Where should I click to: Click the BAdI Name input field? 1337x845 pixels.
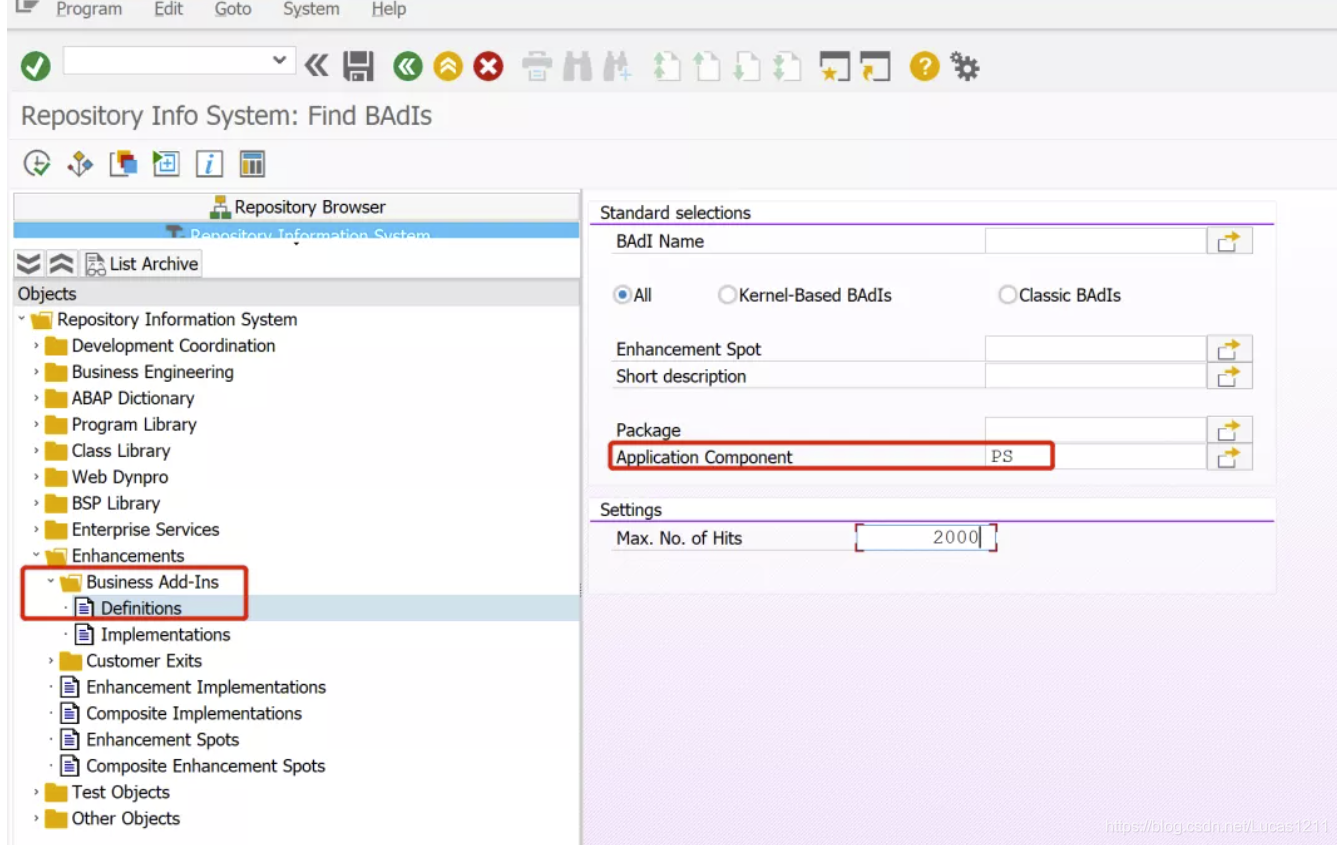click(1095, 241)
